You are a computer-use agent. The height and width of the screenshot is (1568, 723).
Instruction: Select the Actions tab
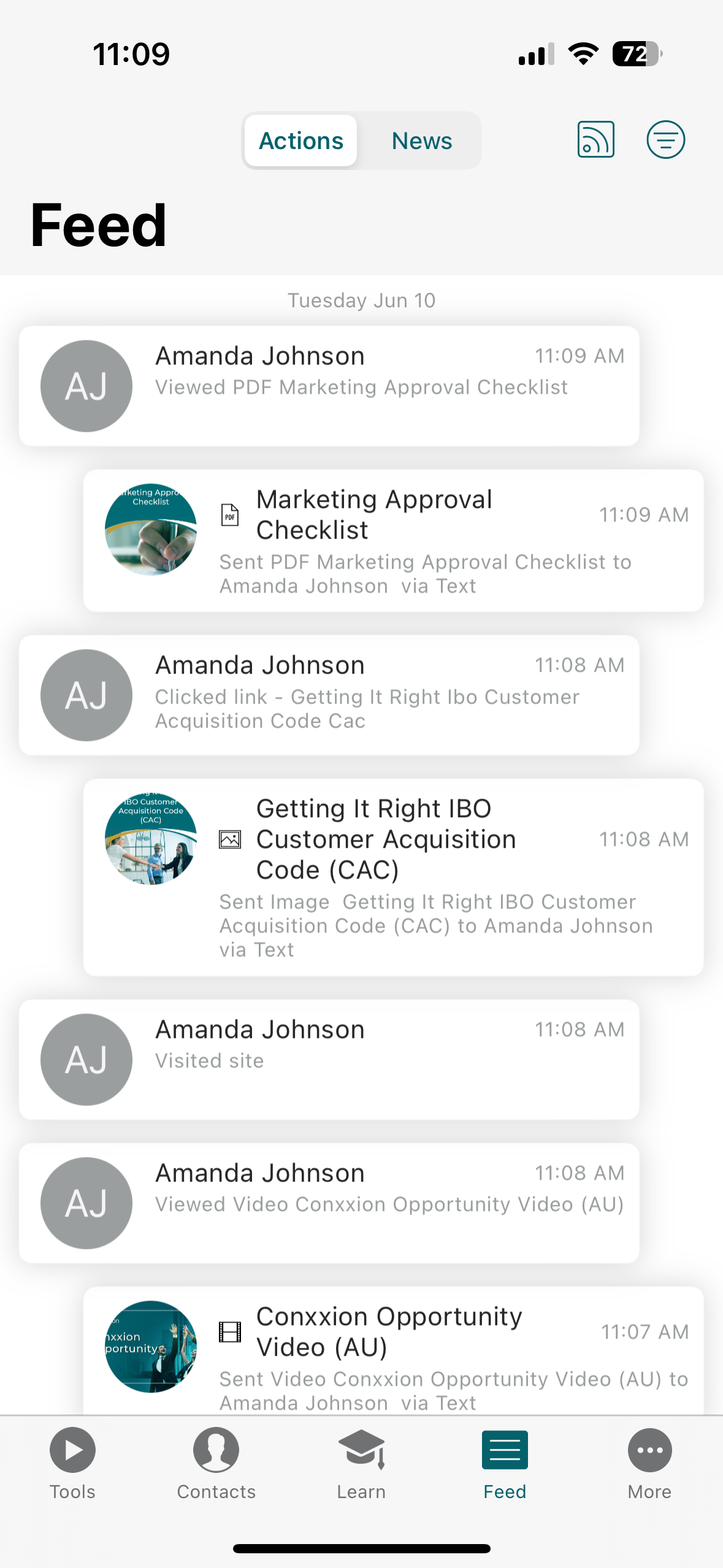point(301,140)
